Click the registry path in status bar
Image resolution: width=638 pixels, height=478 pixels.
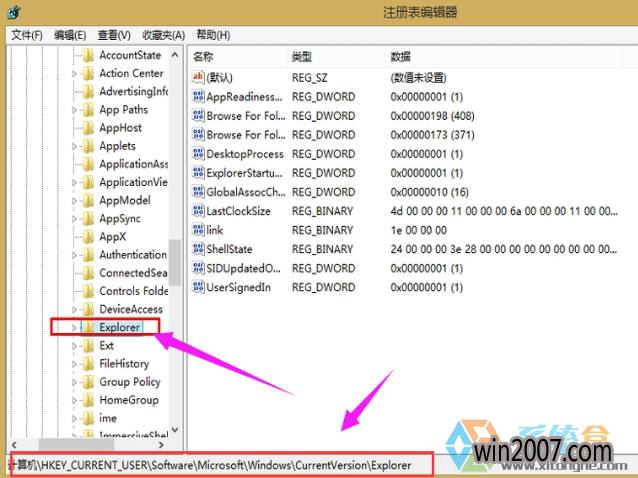point(210,465)
